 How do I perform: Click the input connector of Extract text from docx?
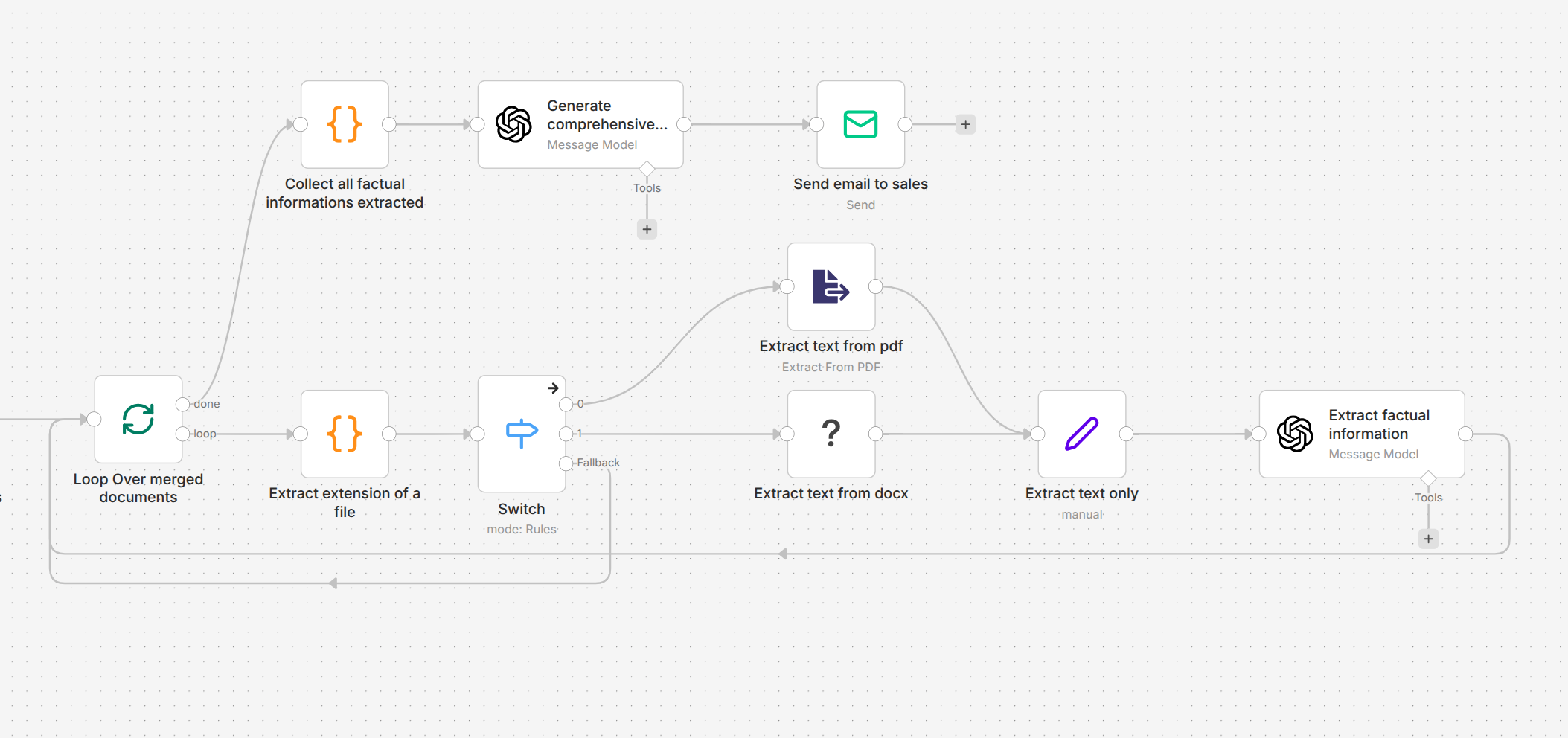(x=787, y=434)
